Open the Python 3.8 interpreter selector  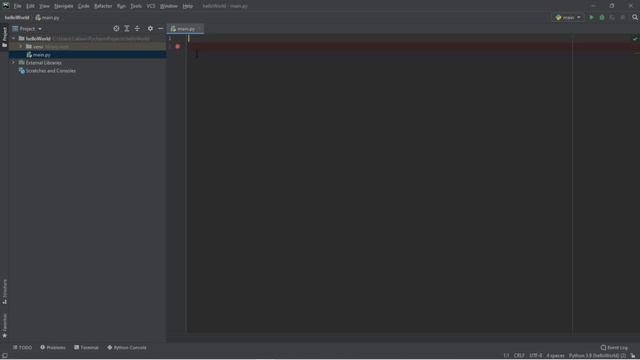(x=597, y=356)
